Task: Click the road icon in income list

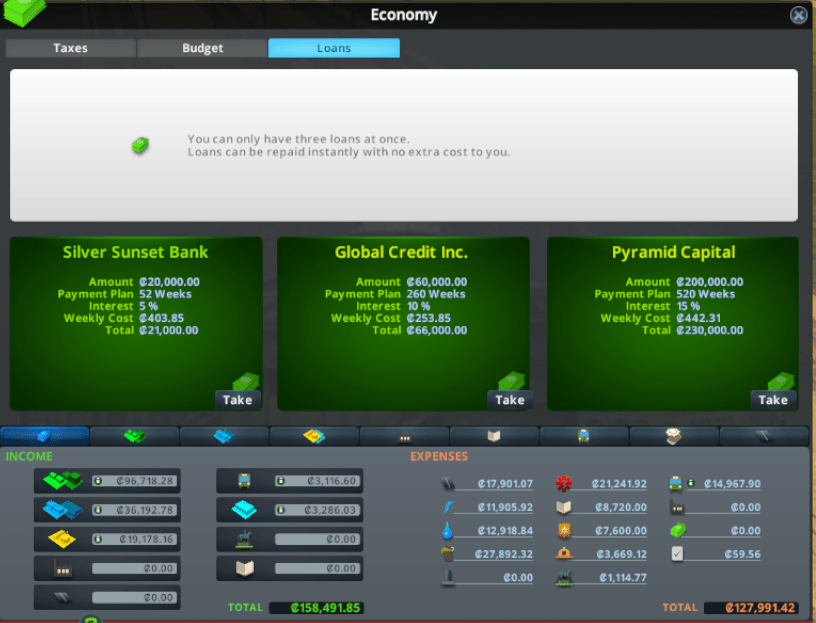Action: 62,597
